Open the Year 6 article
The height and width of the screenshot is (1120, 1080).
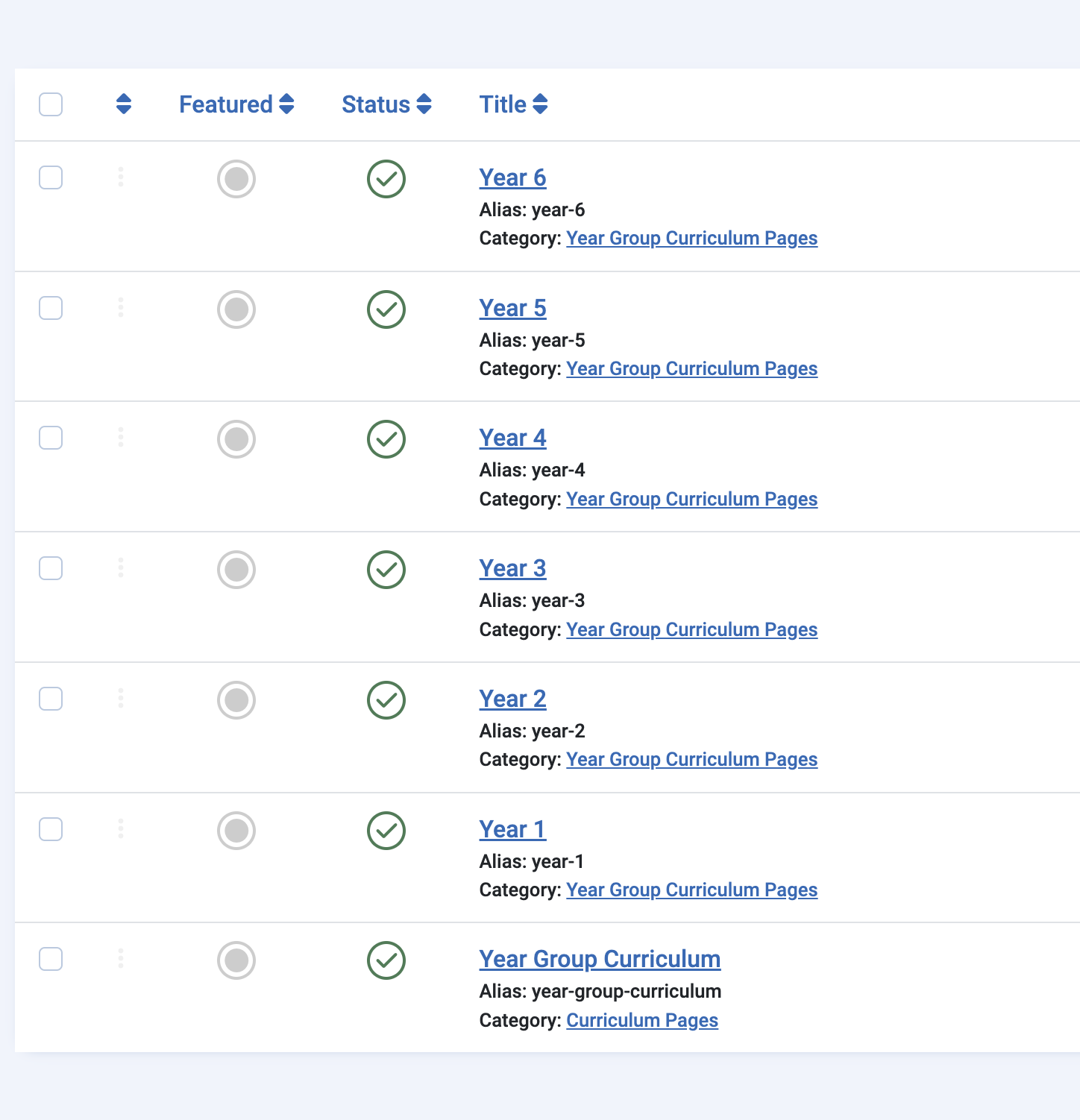point(512,178)
